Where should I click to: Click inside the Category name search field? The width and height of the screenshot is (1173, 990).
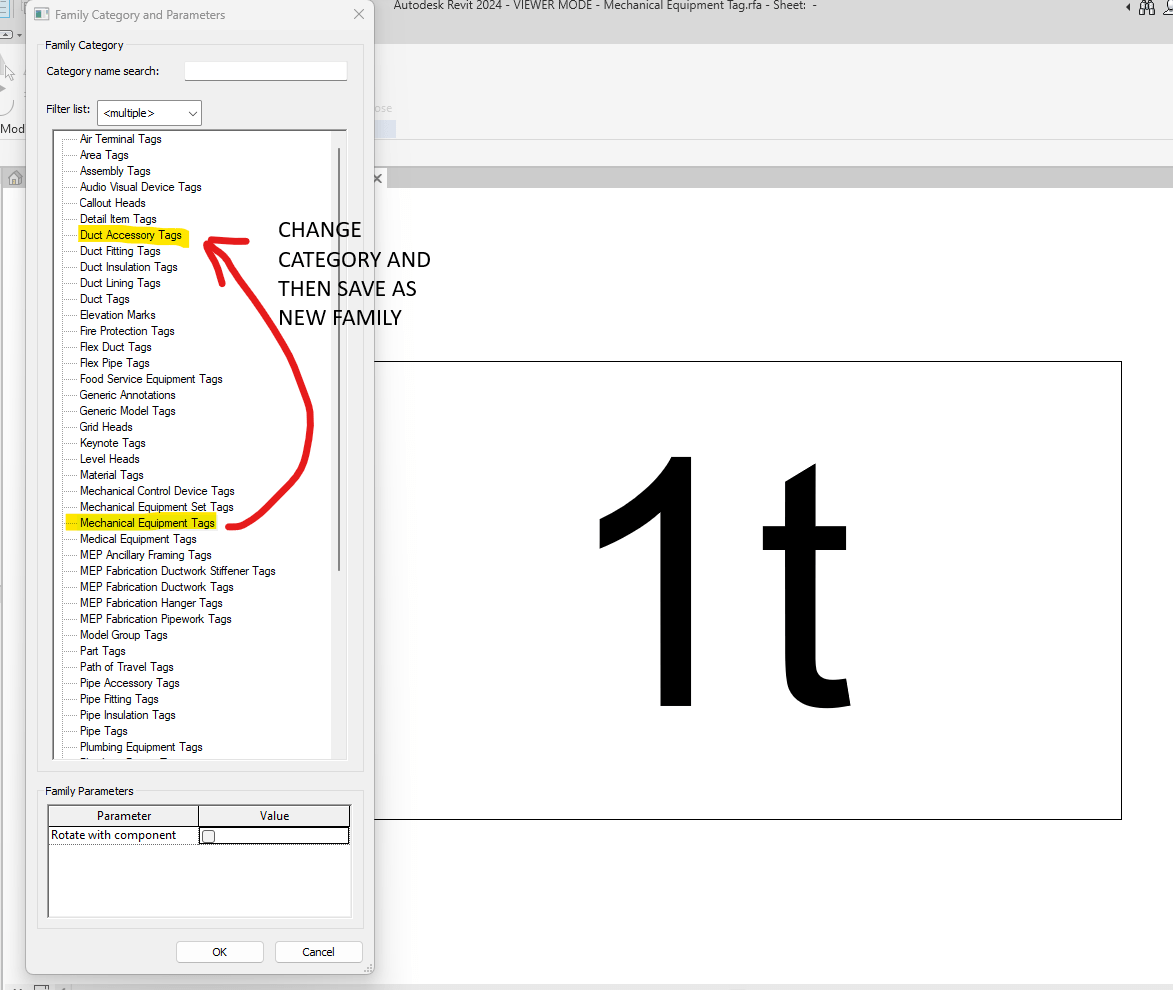265,71
